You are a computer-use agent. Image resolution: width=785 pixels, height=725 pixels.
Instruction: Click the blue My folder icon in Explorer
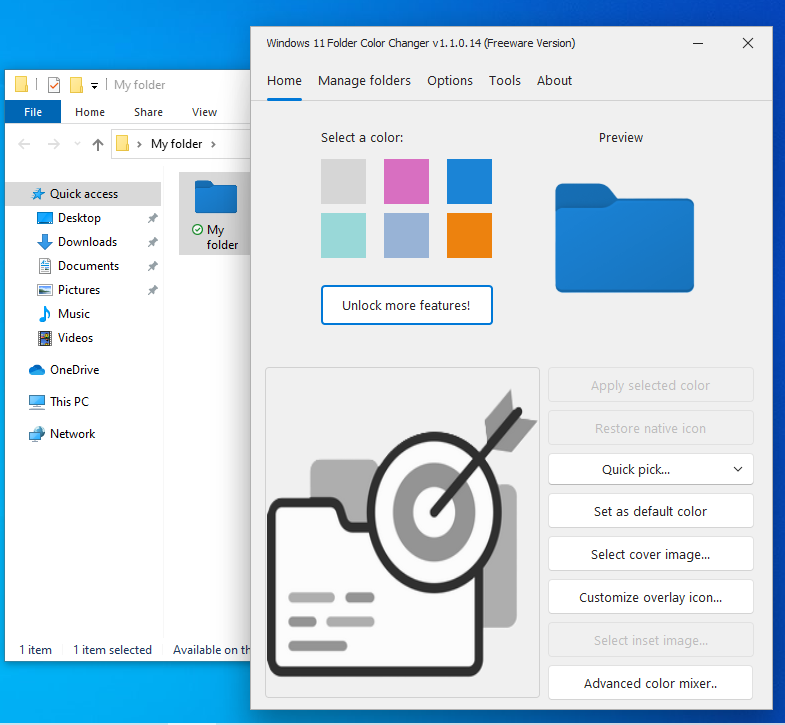(215, 197)
